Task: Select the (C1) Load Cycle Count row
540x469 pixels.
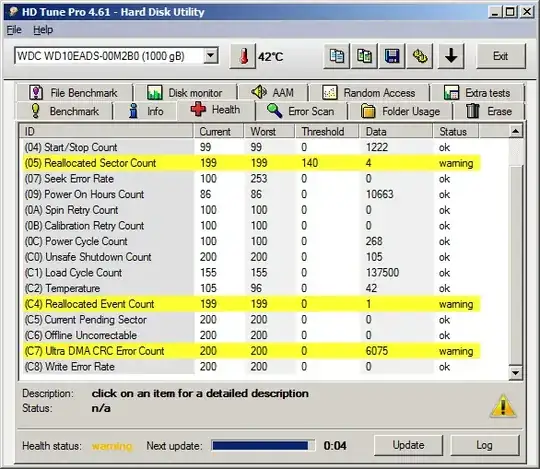Action: (251, 273)
